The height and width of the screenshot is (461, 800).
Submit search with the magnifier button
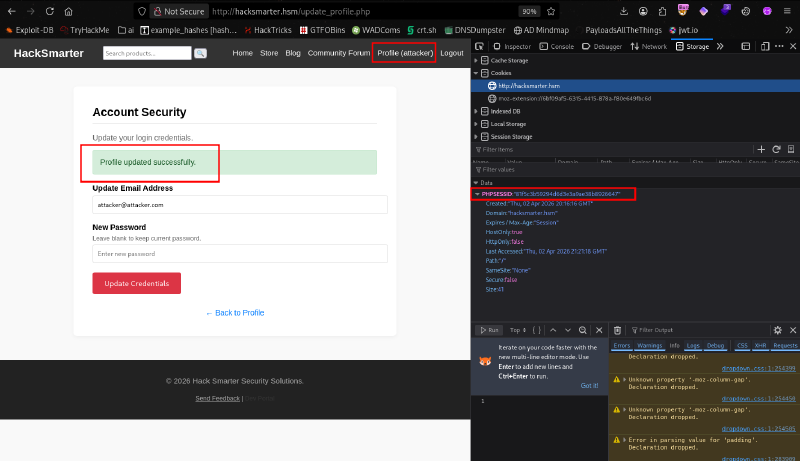pos(201,53)
